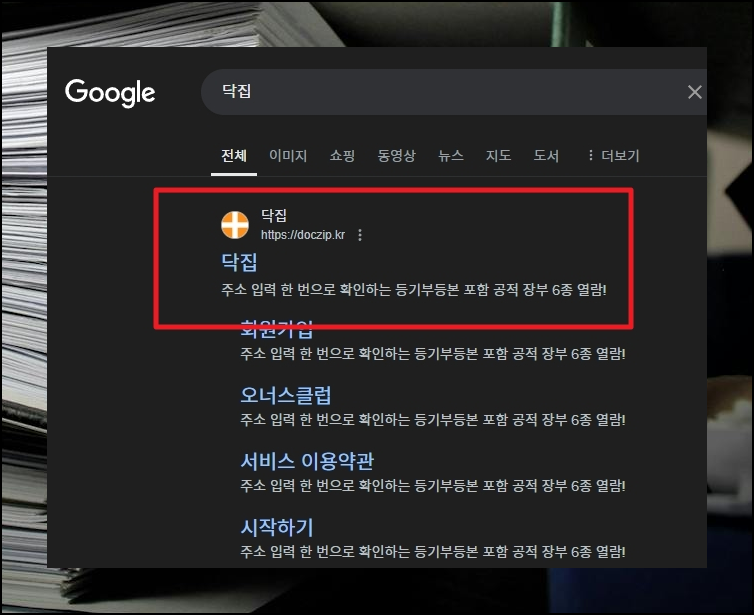Click the Google logo

tap(110, 93)
